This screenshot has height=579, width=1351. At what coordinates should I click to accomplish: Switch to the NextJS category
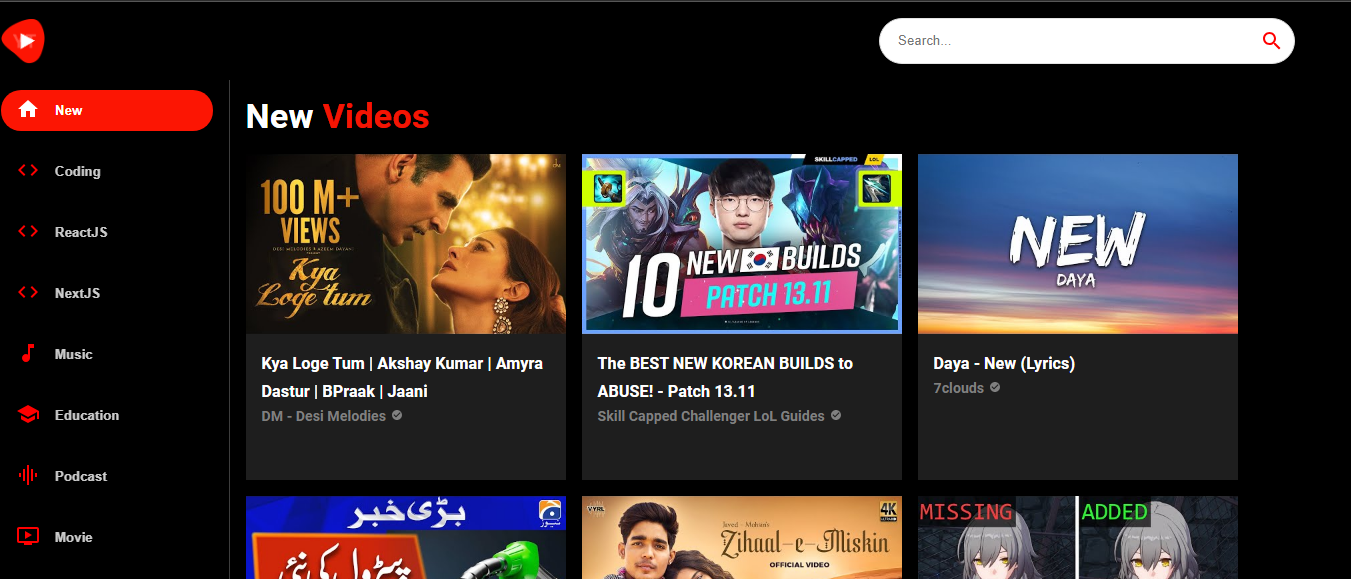tap(107, 293)
